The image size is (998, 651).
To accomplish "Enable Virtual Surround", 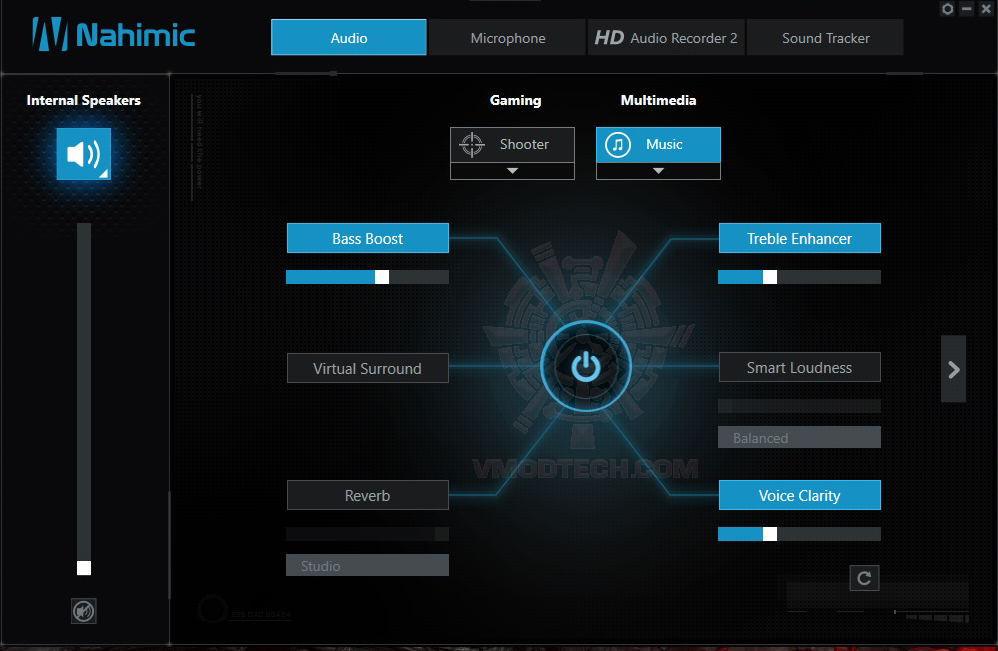I will pos(368,368).
